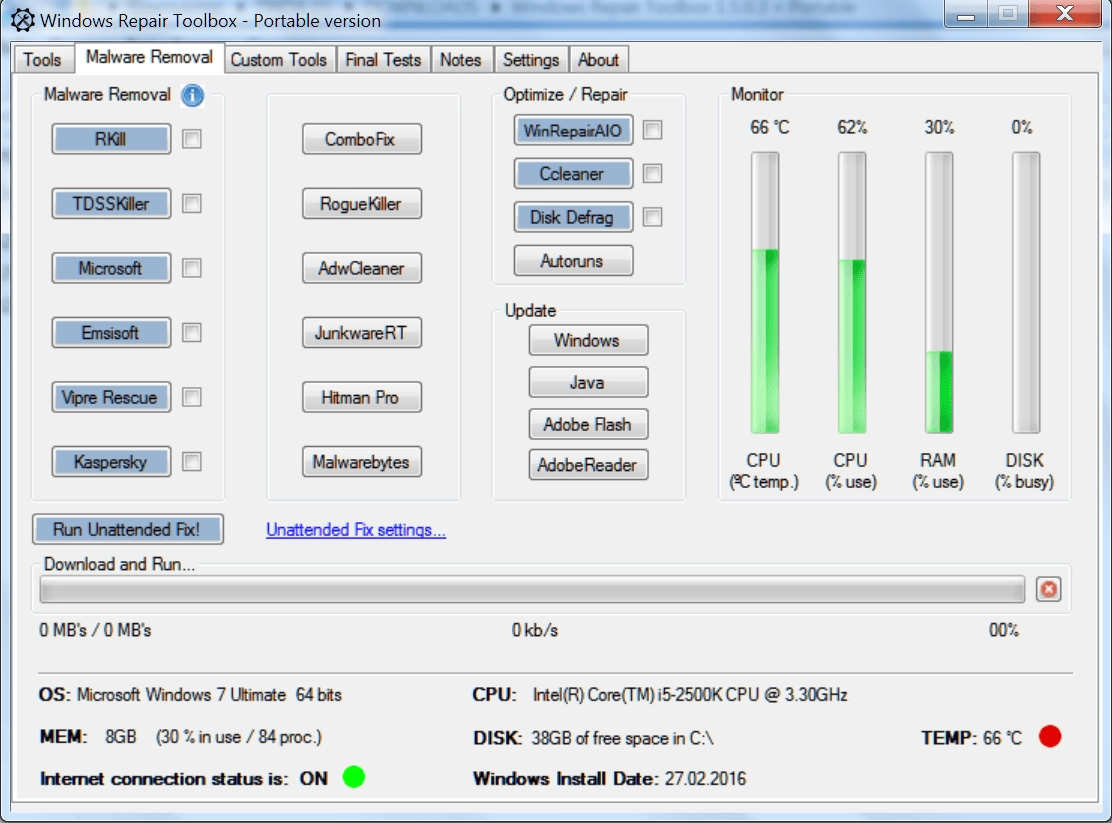Click the Malware Removal info icon
Screen dimensions: 1112x823
pos(192,95)
